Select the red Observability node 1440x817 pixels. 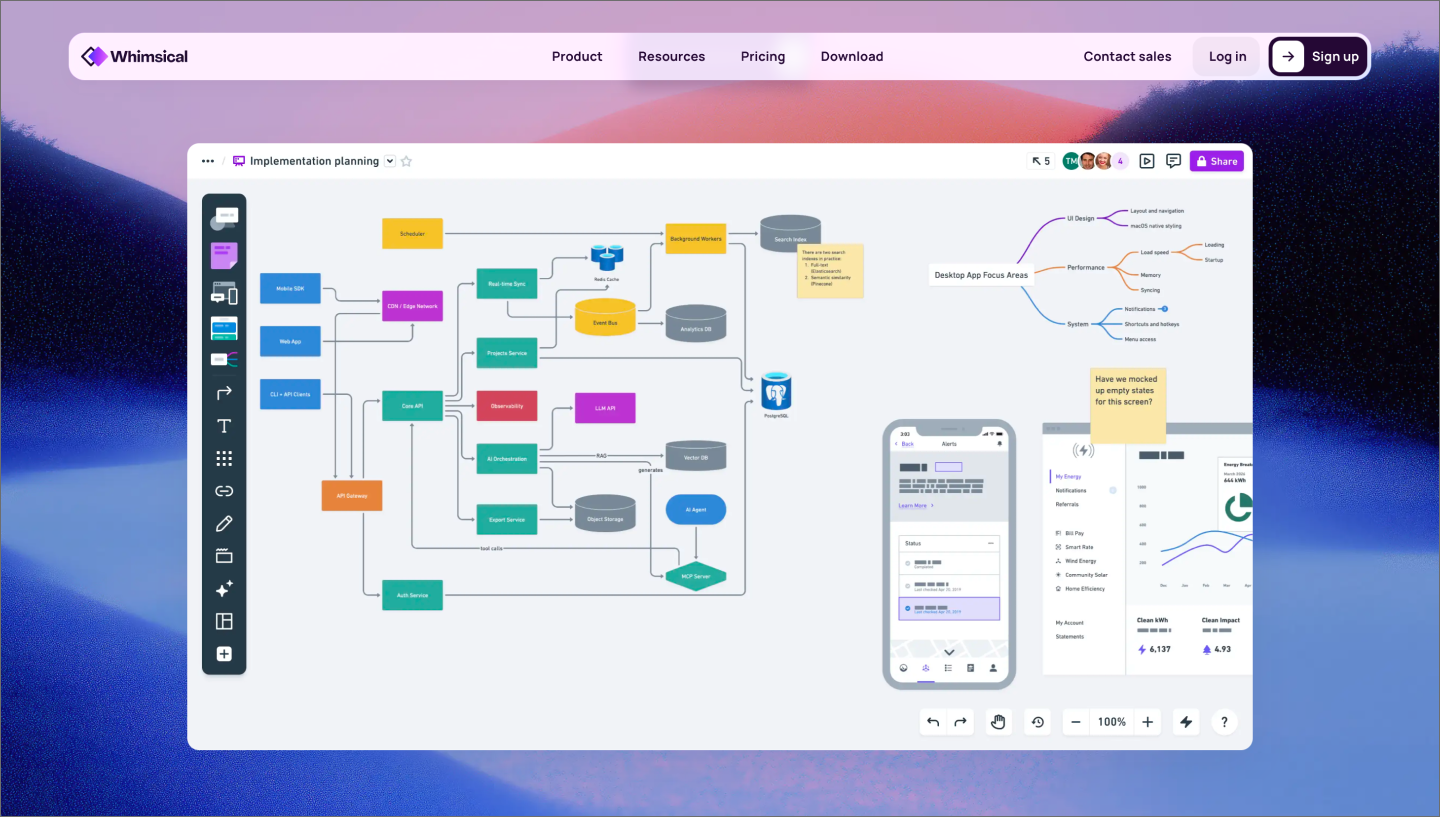tap(507, 406)
